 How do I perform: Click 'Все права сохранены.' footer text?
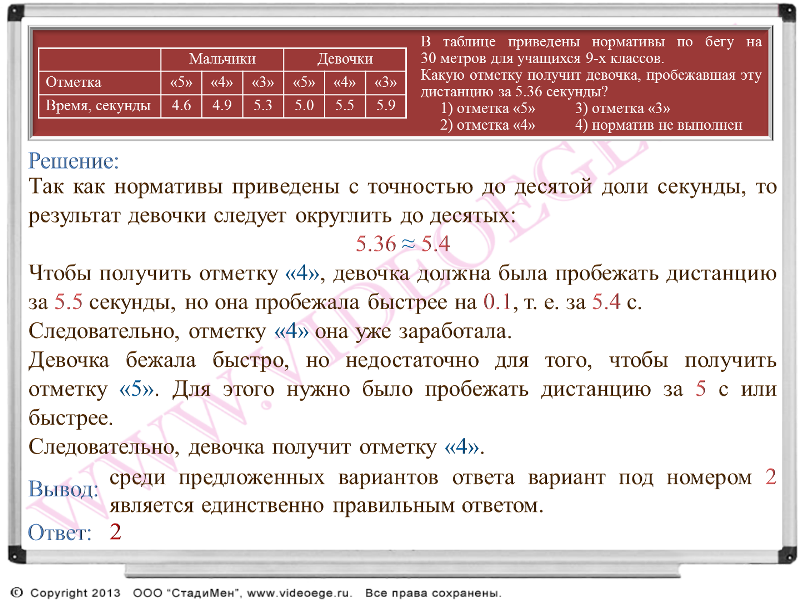tap(434, 593)
